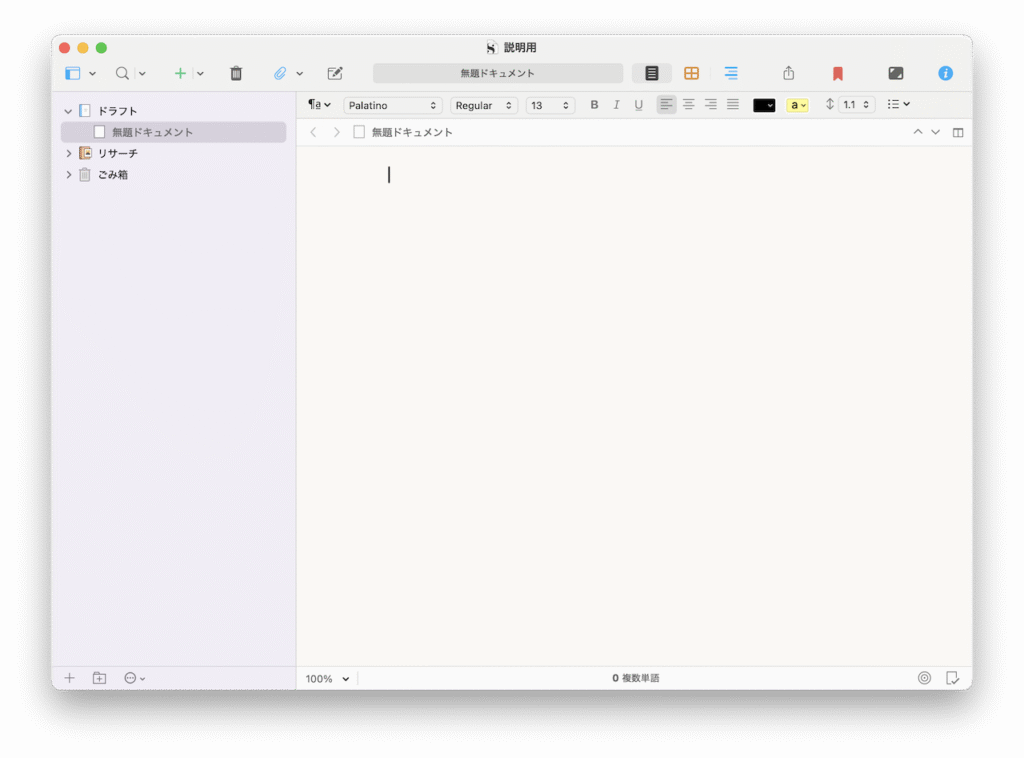Screen dimensions: 1024x758
Task: Switch to outliner view mode
Action: 731,73
